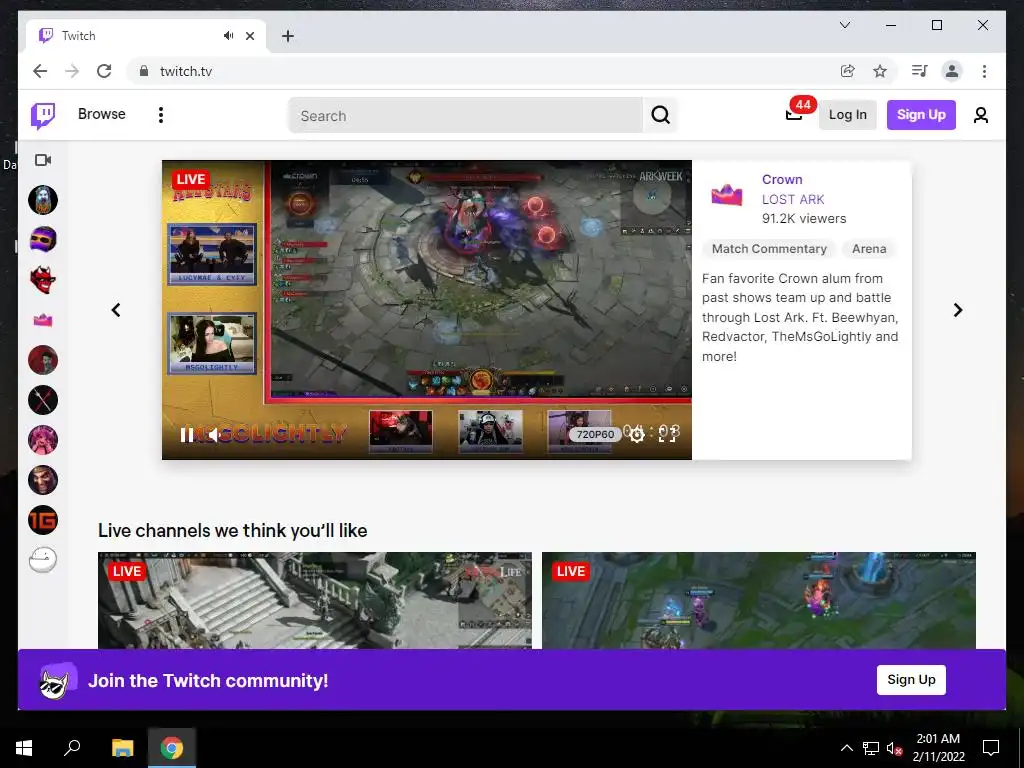The height and width of the screenshot is (768, 1024).
Task: Open the bald bearded man avatar channel
Action: [x=43, y=480]
